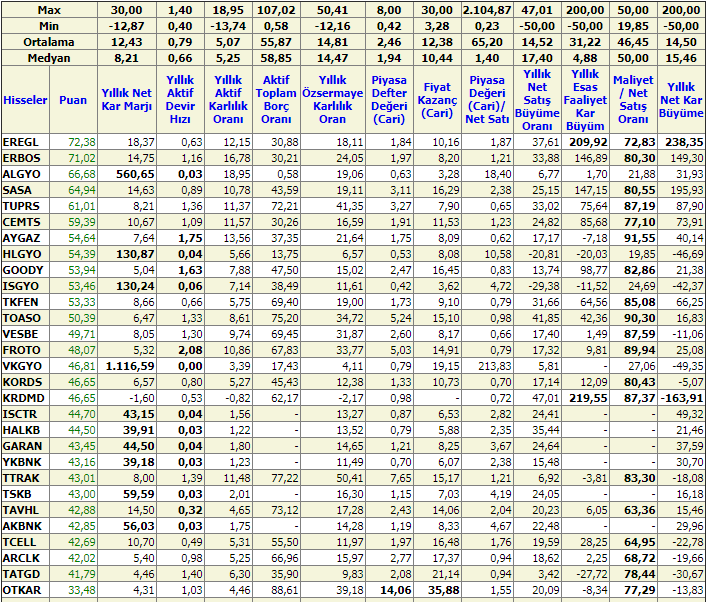Image resolution: width=707 pixels, height=602 pixels.
Task: Select the FROTO stock name
Action: [x=21, y=350]
